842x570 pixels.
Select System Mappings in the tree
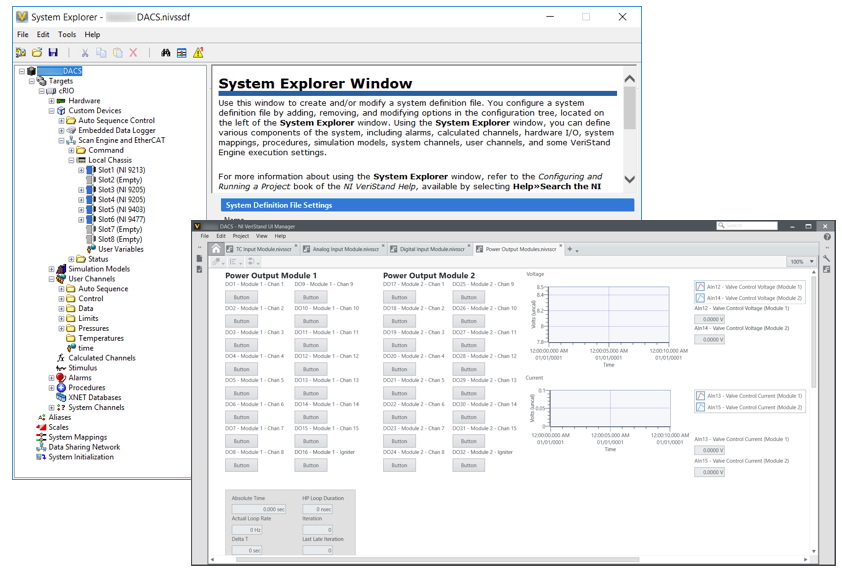tap(78, 437)
